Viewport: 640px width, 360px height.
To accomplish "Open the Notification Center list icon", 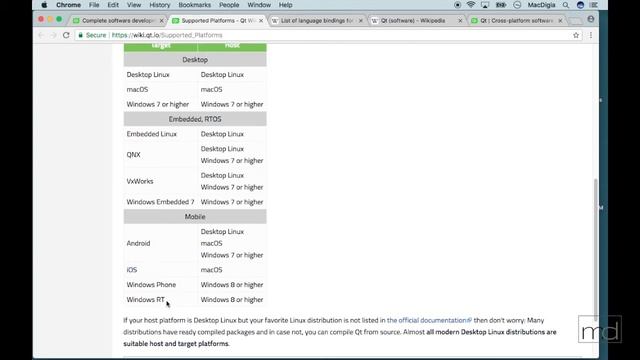I will point(594,5).
